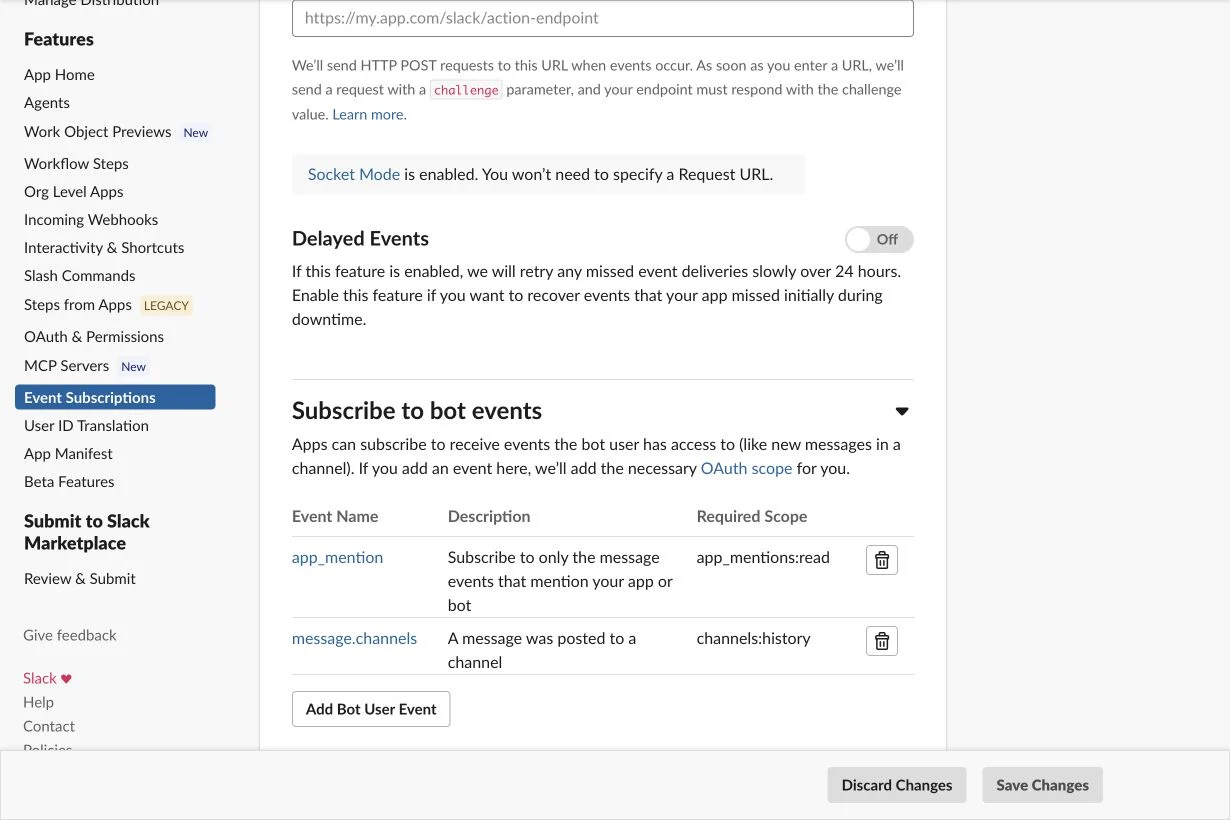The width and height of the screenshot is (1230, 820).
Task: Open the Learn more link
Action: [369, 115]
